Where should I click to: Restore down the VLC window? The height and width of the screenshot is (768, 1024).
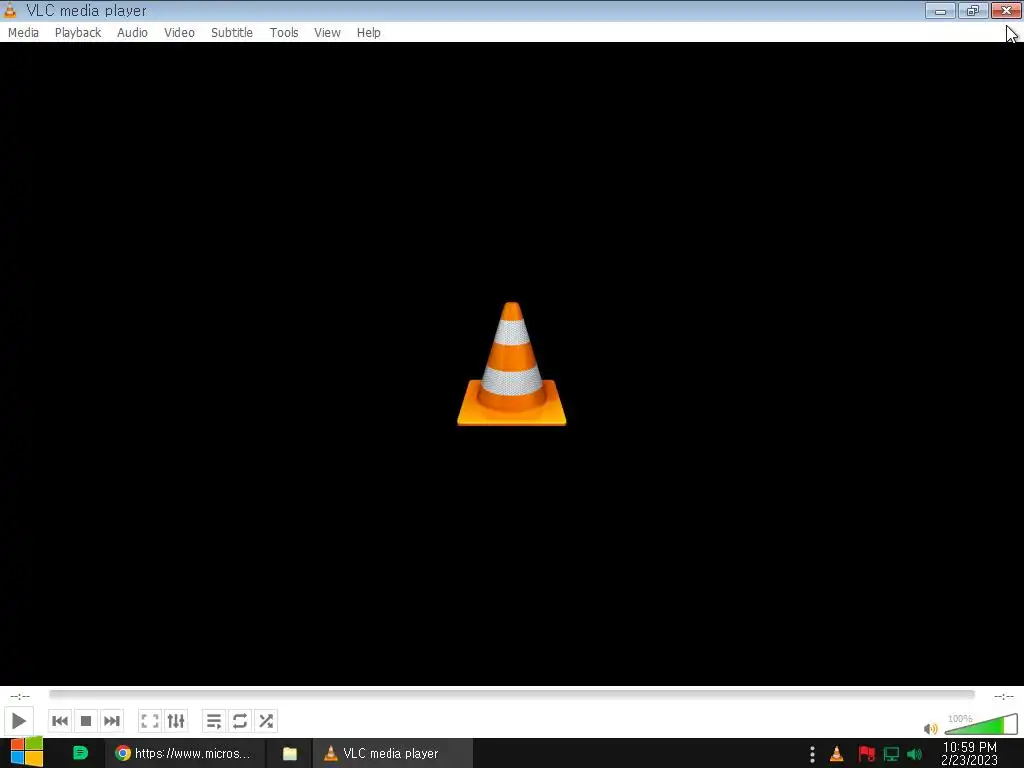coord(973,10)
